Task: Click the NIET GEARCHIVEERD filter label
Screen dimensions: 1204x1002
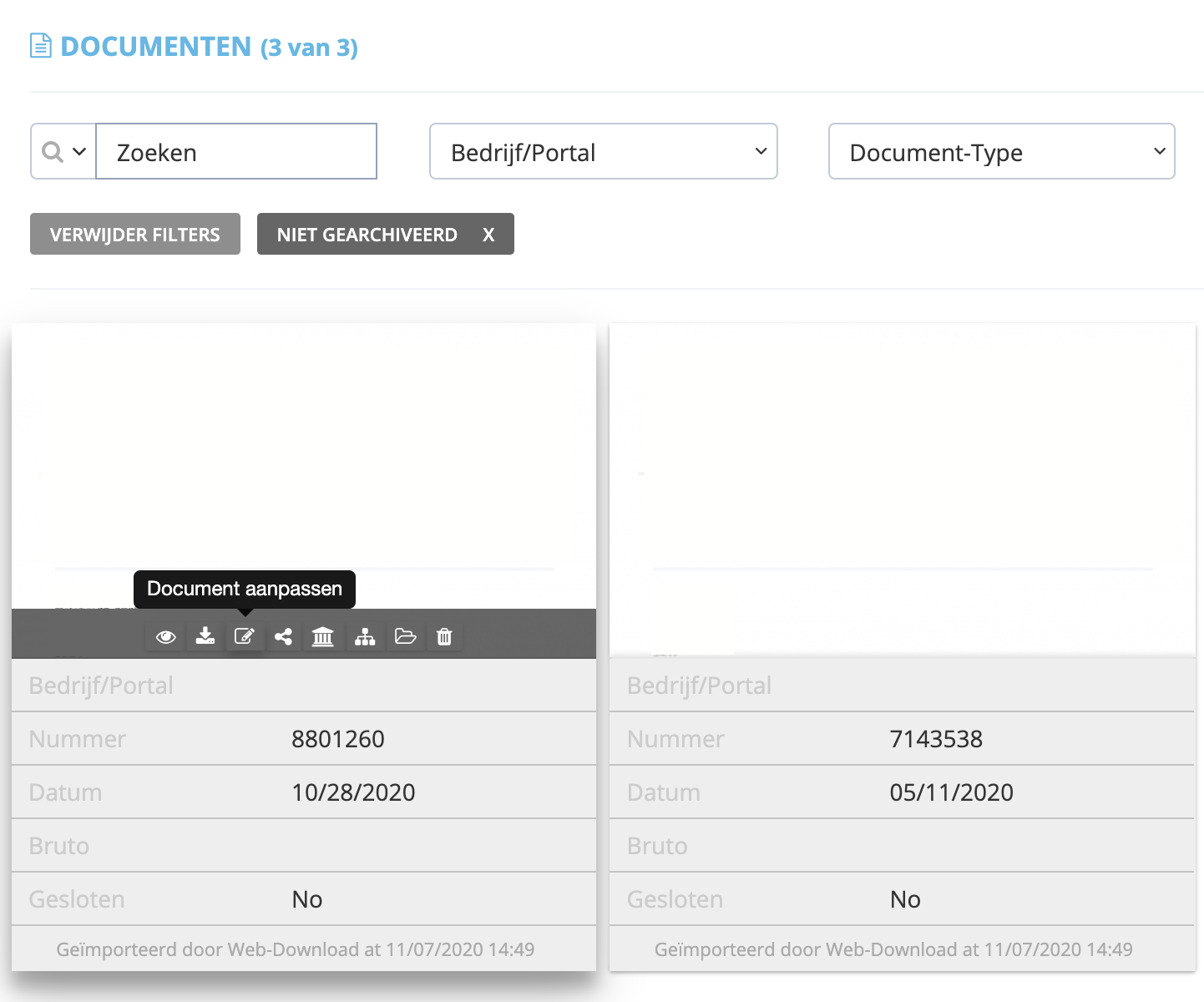Action: pos(367,235)
